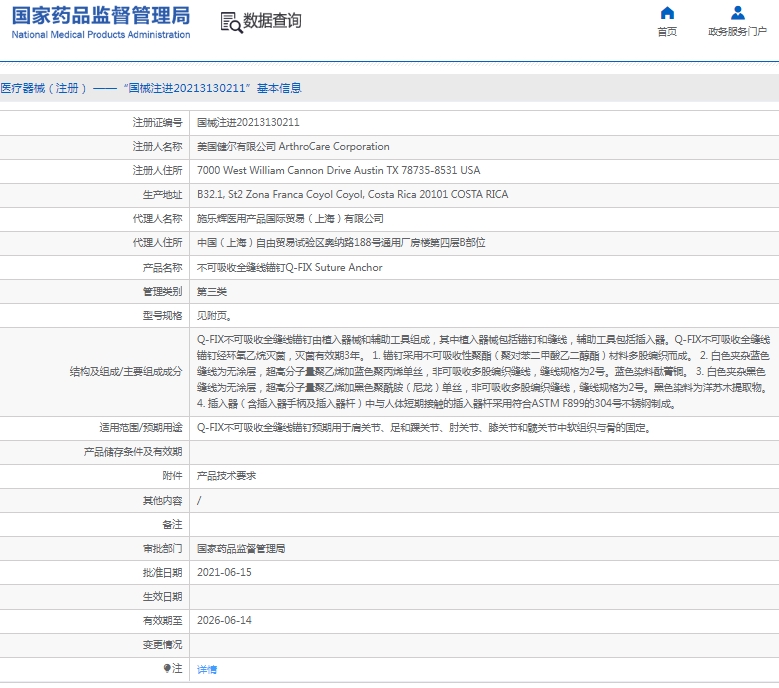Viewport: 779px width, 688px height.
Task: Open the 详情 link in the 注 row
Action: 207,669
